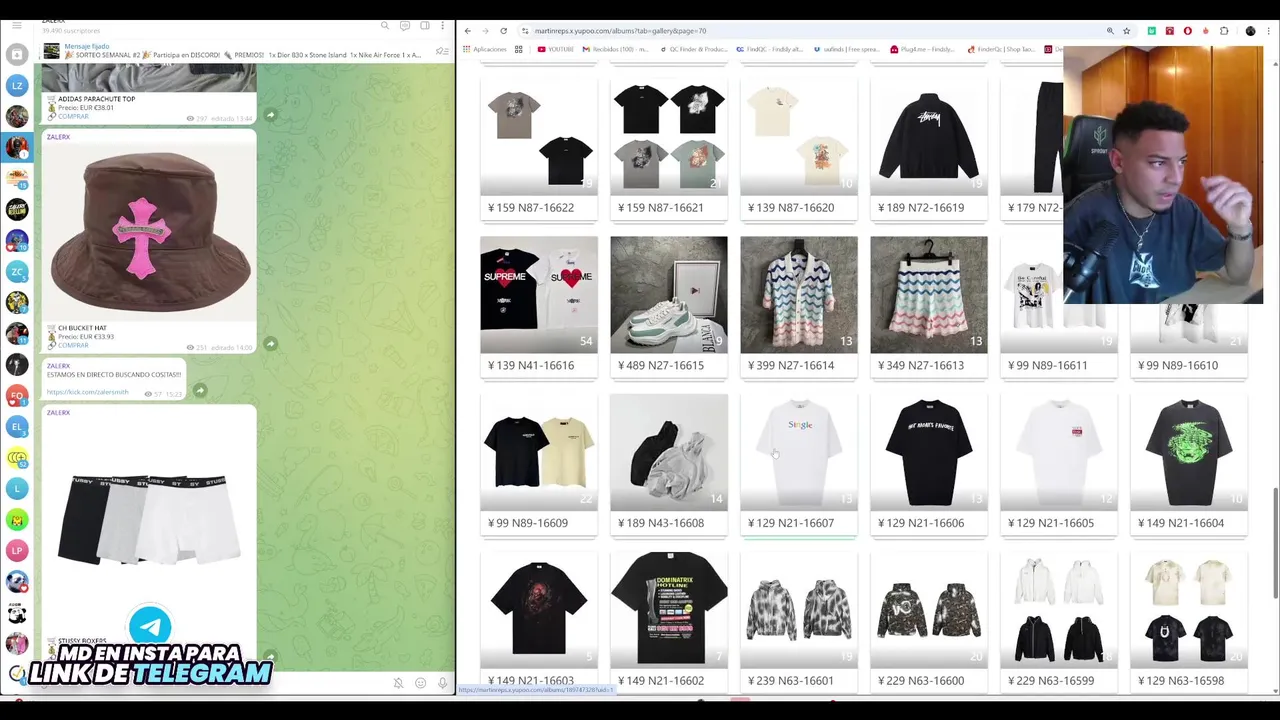1280x720 pixels.
Task: Click green extension icon in toolbar
Action: pyautogui.click(x=1151, y=31)
